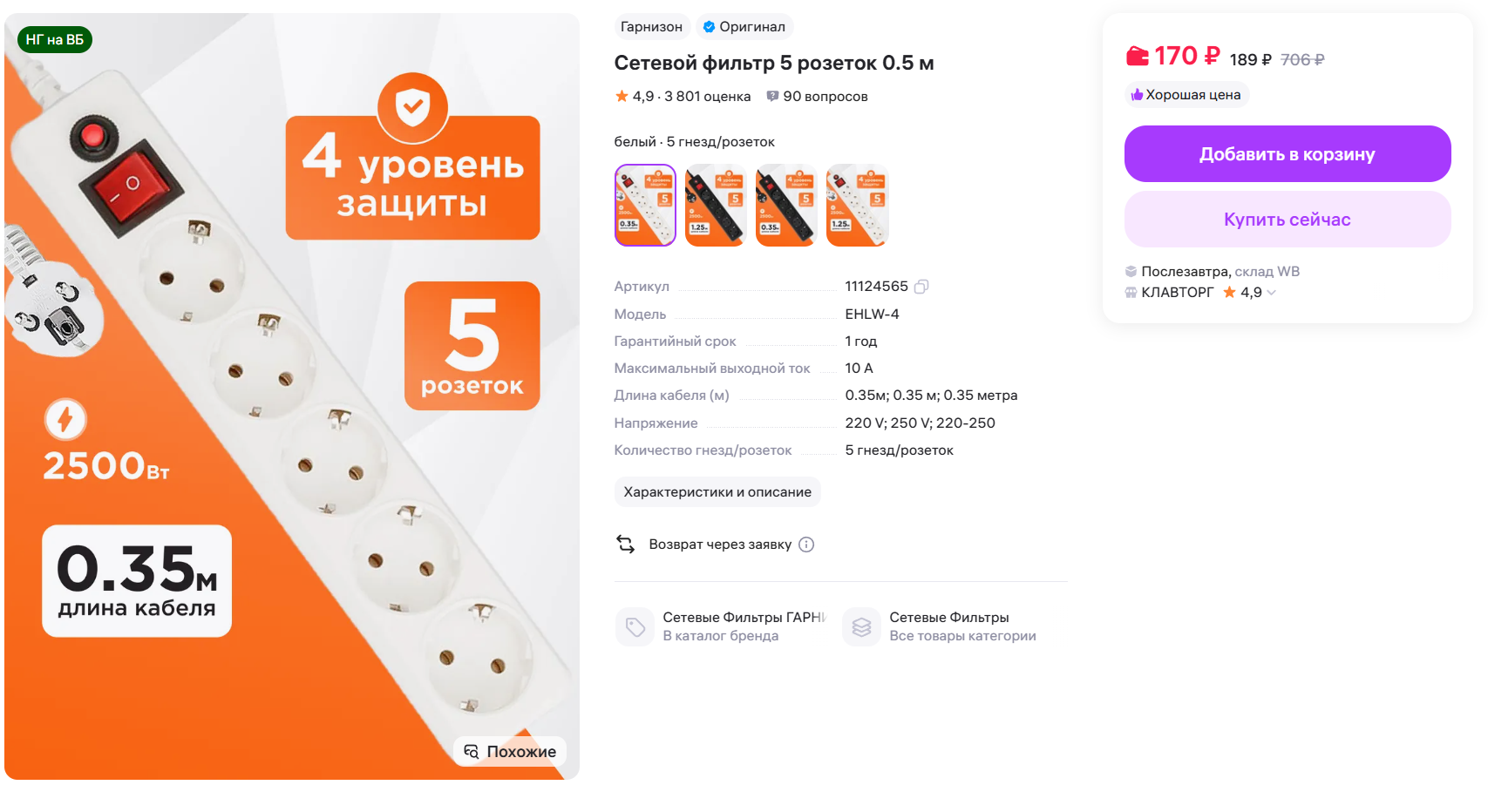Image resolution: width=1488 pixels, height=812 pixels.
Task: Select the black 1.25 m variant thumbnail
Action: 716,206
